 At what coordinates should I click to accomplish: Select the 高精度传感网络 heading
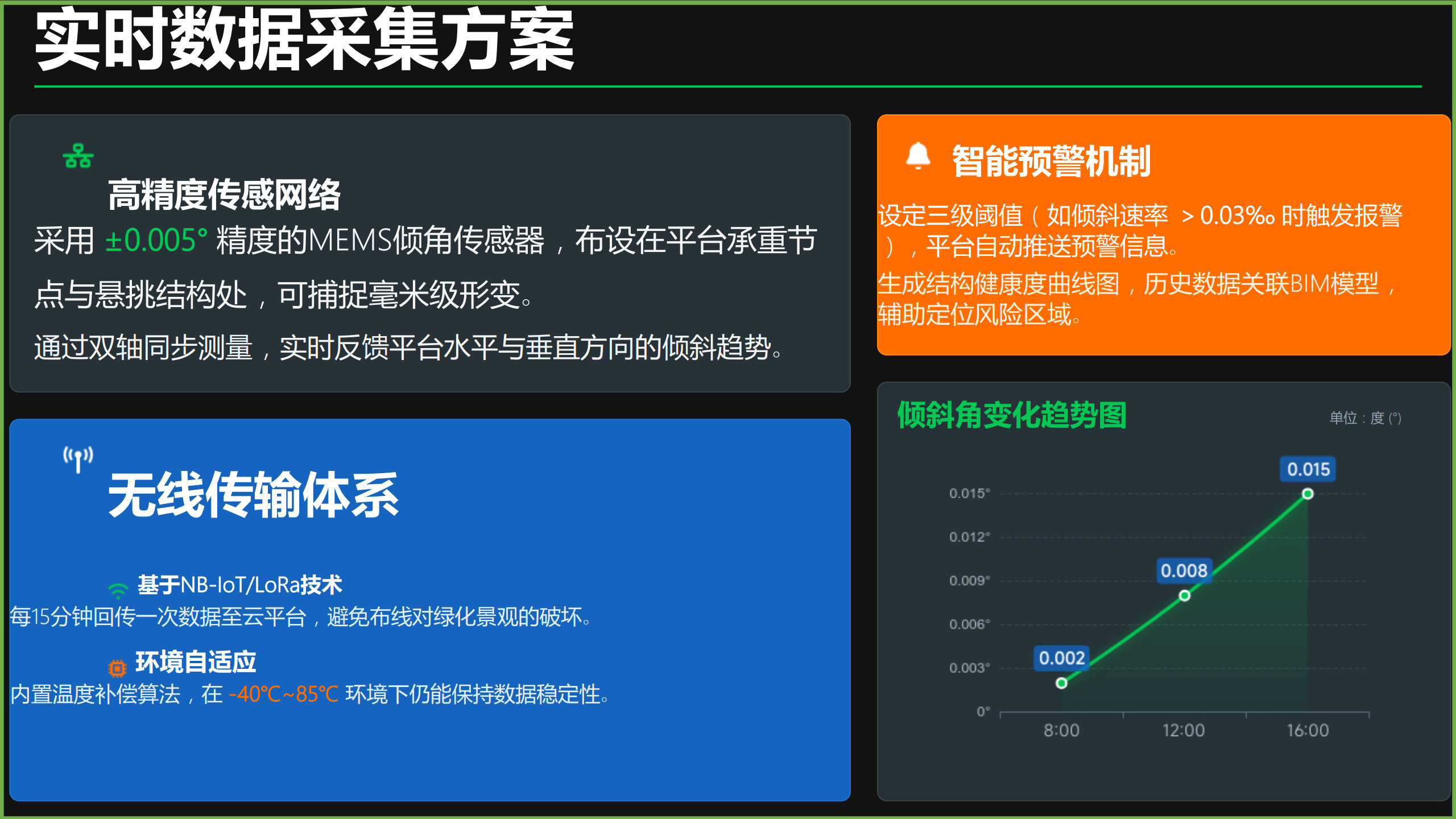coord(224,195)
